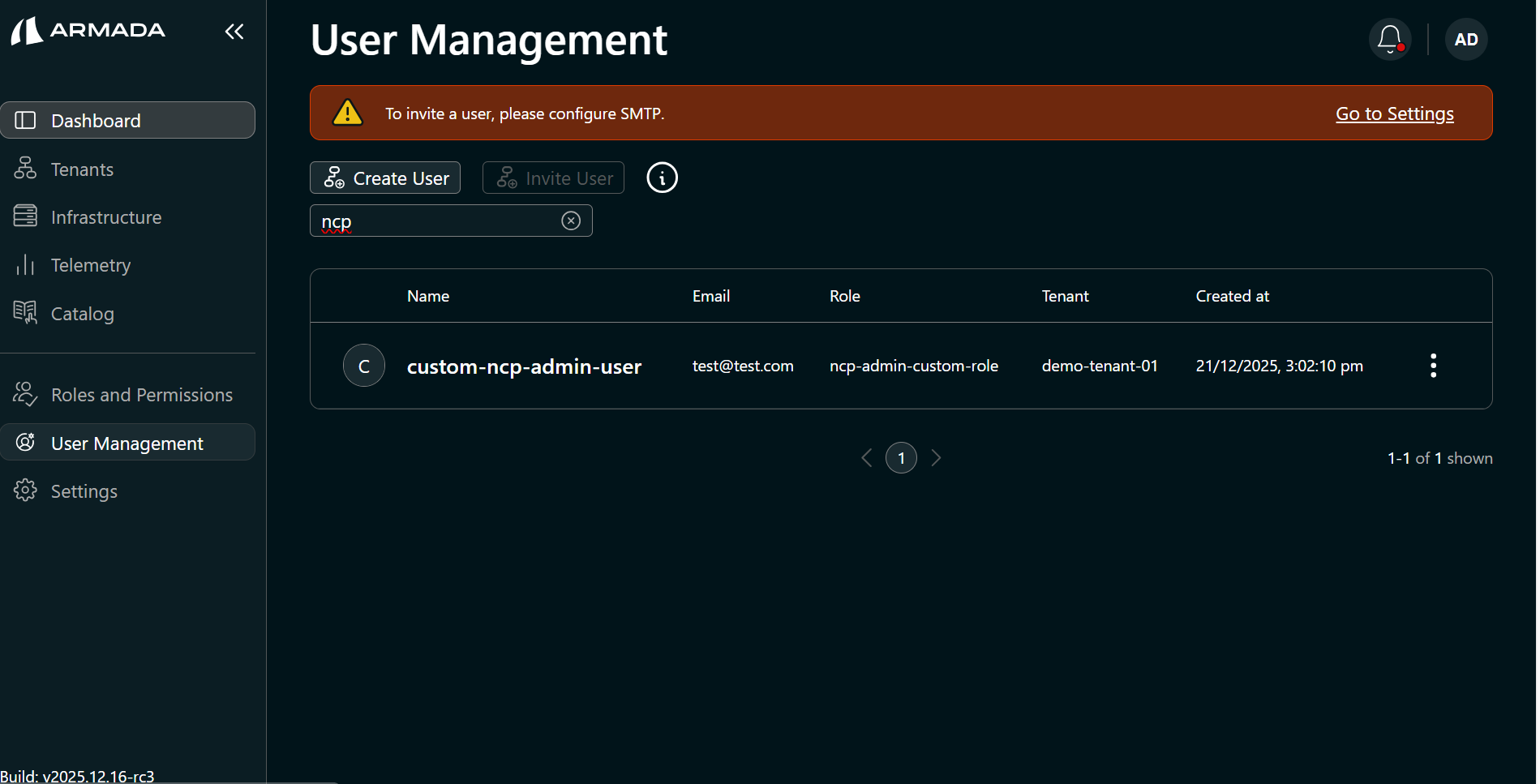This screenshot has width=1540, height=784.
Task: Clear the ncp search with the X button
Action: coord(571,221)
